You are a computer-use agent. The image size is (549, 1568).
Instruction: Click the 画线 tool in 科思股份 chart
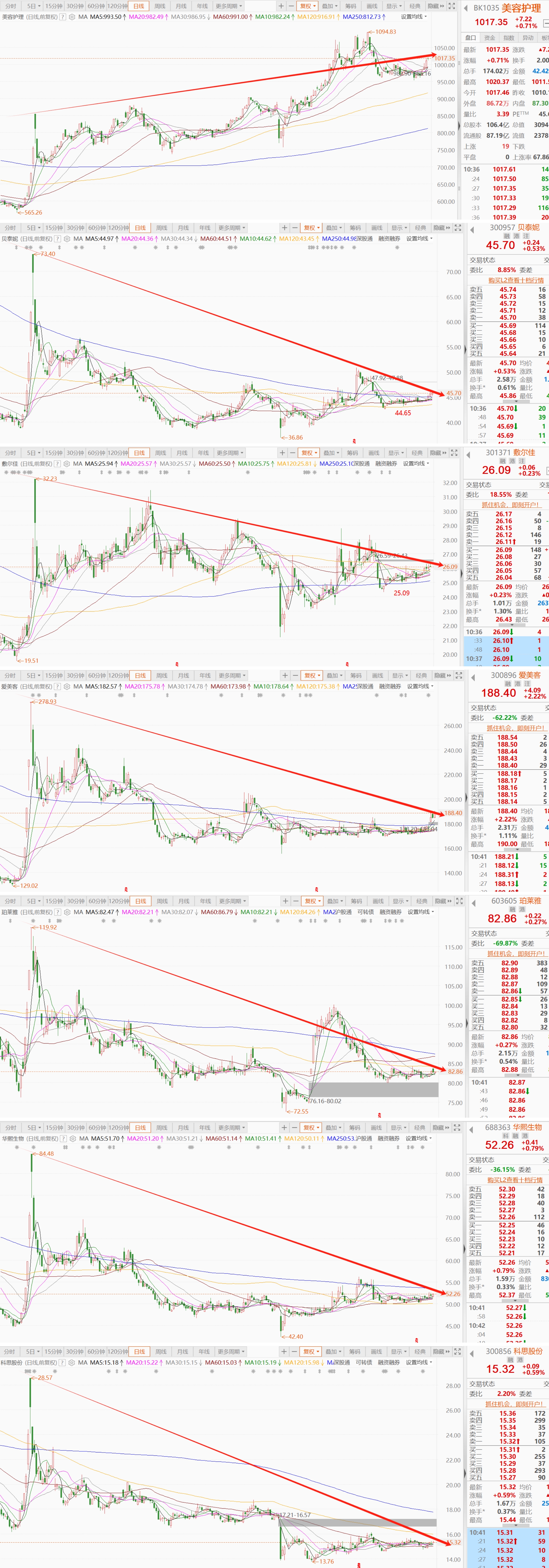[x=377, y=1351]
